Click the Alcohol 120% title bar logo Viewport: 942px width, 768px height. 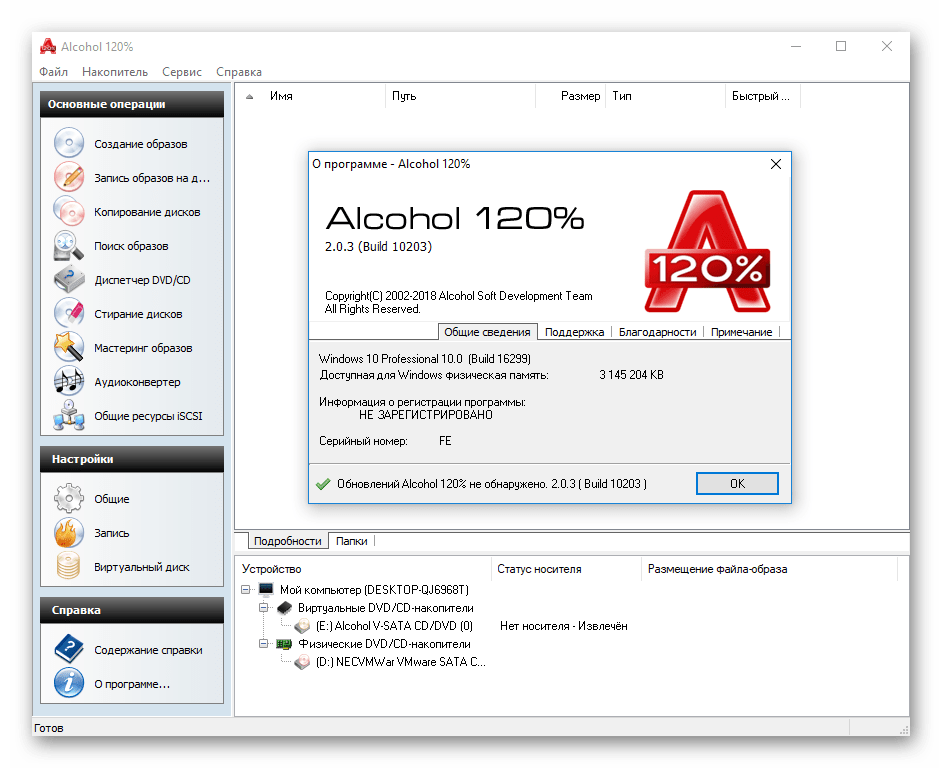[x=47, y=46]
